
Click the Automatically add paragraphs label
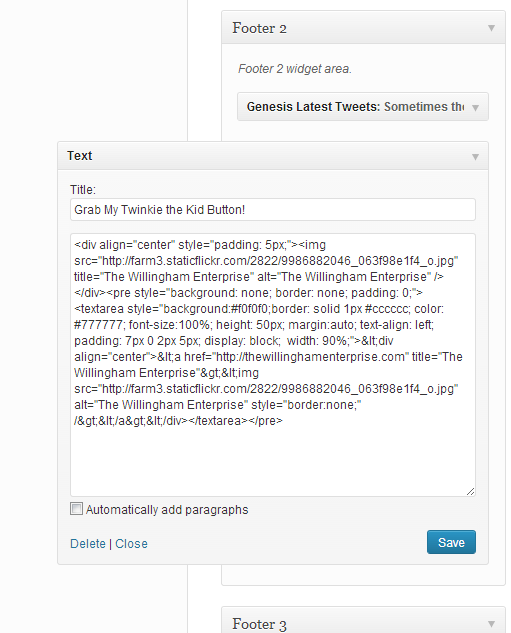[167, 510]
